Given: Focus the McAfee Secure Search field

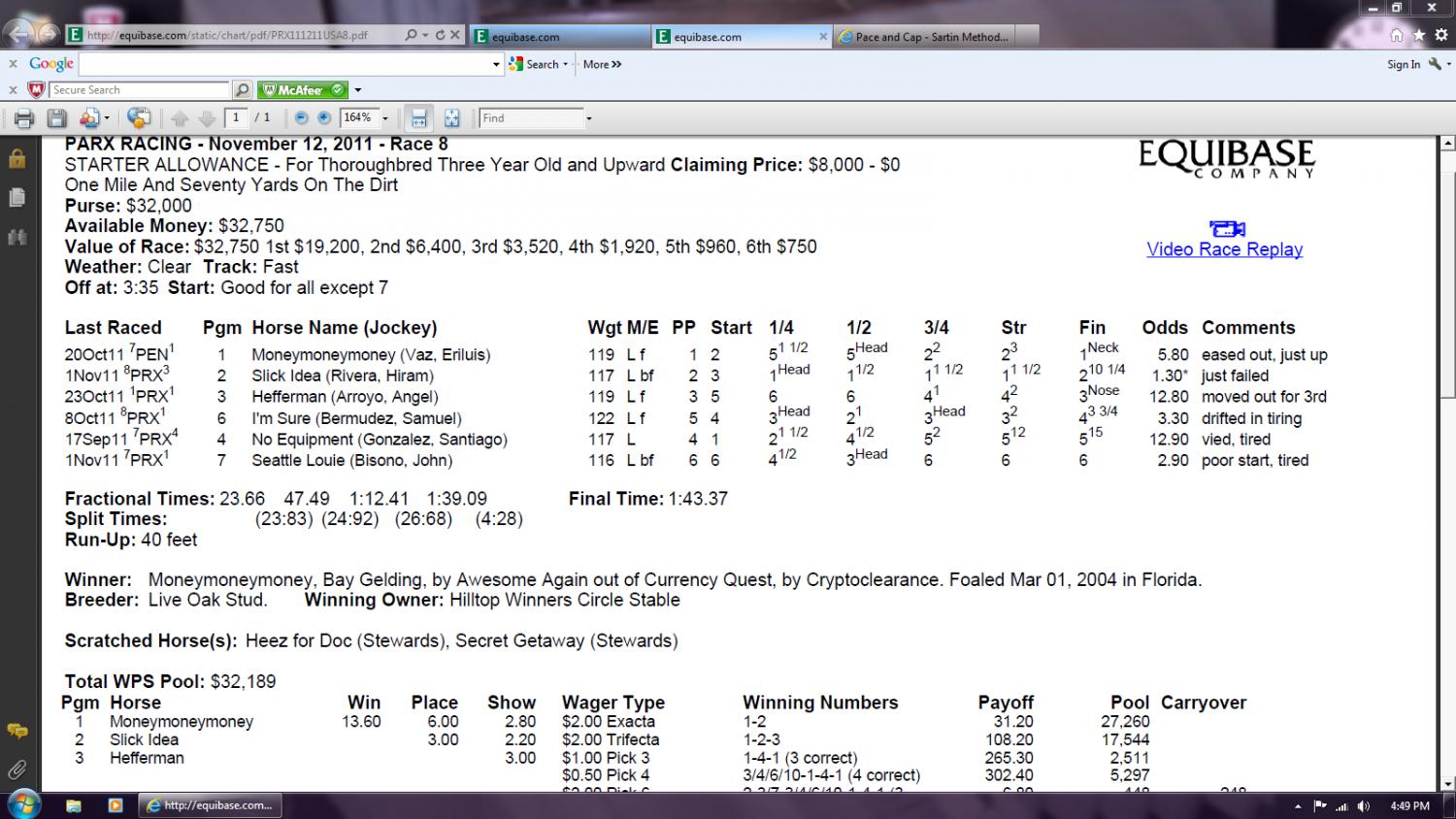Looking at the screenshot, I should click(x=140, y=90).
